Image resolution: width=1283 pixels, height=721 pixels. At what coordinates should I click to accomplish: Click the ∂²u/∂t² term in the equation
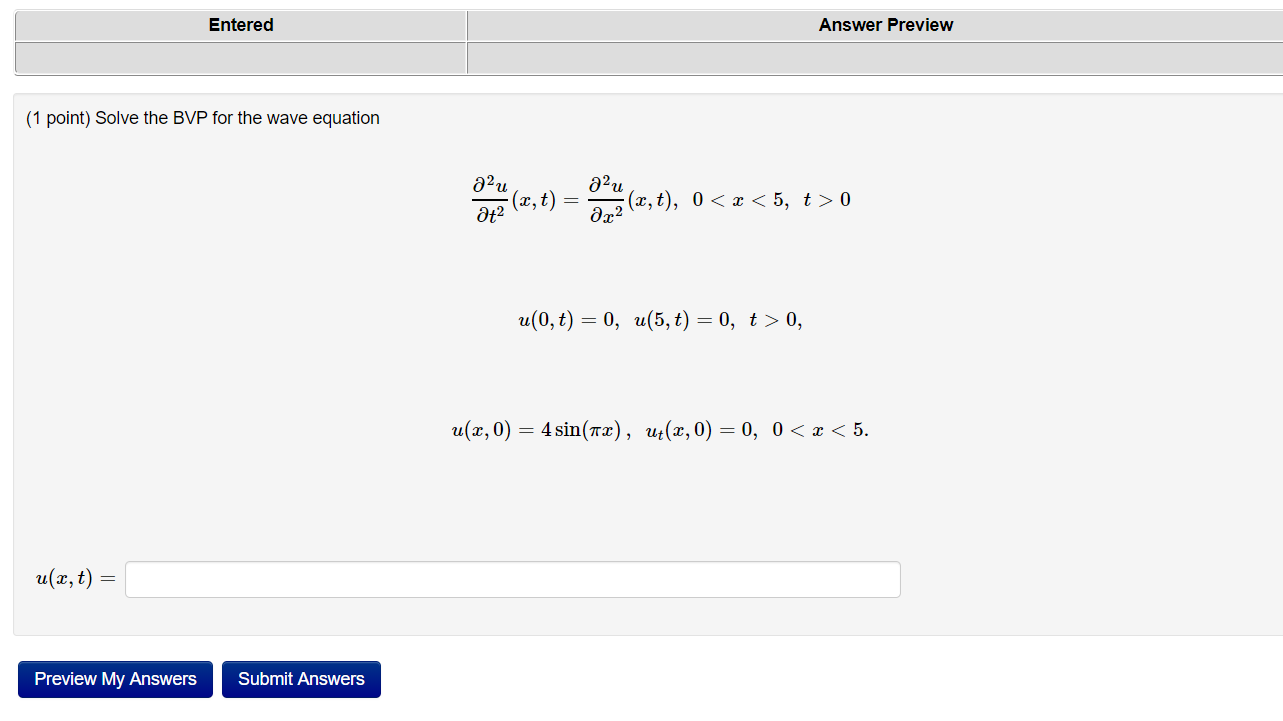tap(490, 199)
